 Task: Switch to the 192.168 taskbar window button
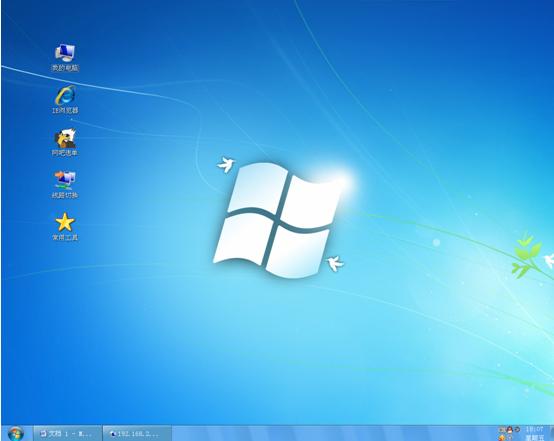point(137,434)
